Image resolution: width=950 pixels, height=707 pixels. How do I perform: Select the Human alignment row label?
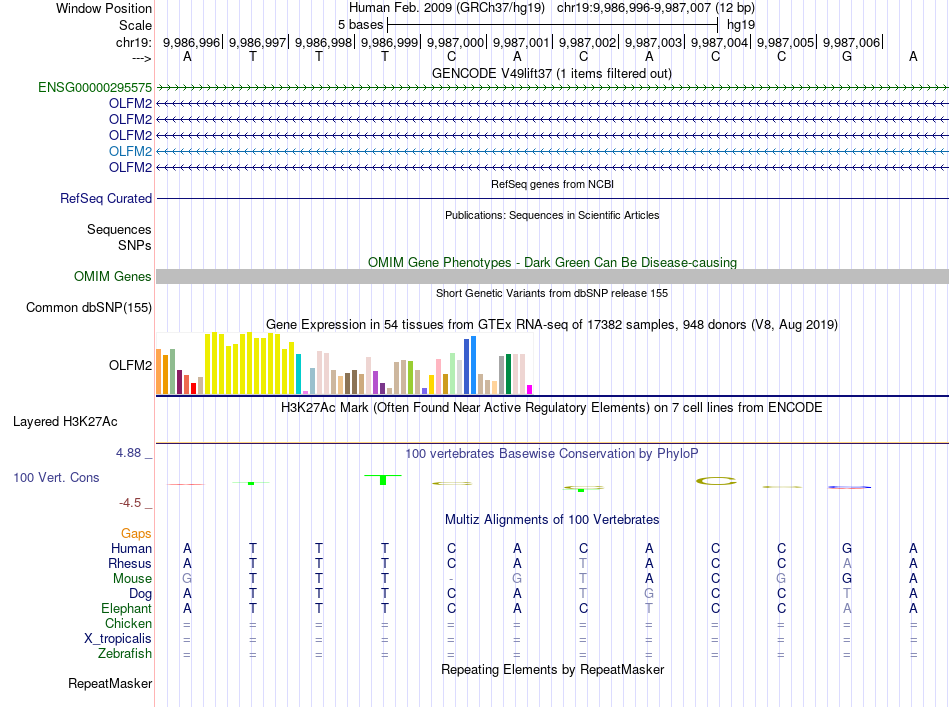(131, 549)
